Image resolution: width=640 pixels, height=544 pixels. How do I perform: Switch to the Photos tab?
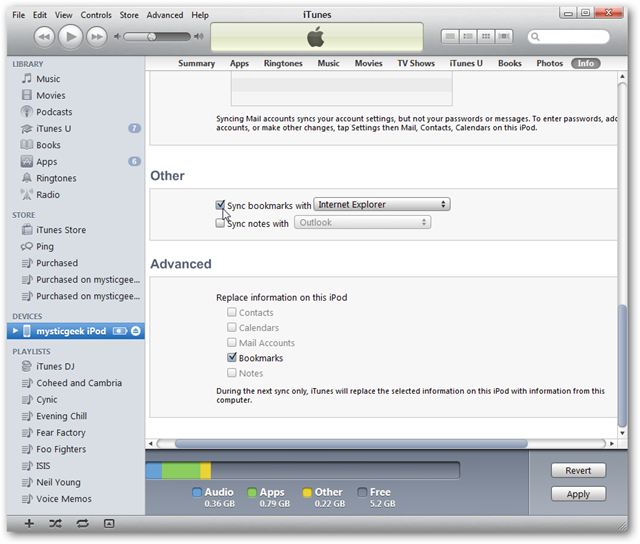click(549, 63)
